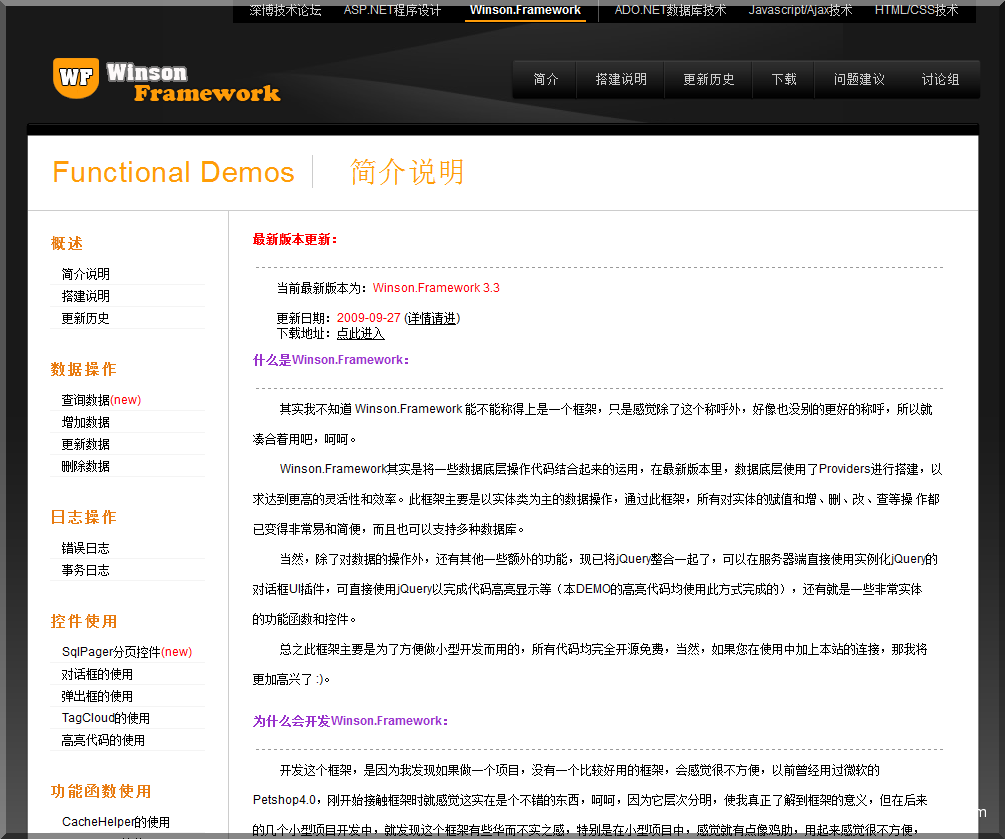Select the ADO.NET数据库技术 top tab

coord(670,10)
